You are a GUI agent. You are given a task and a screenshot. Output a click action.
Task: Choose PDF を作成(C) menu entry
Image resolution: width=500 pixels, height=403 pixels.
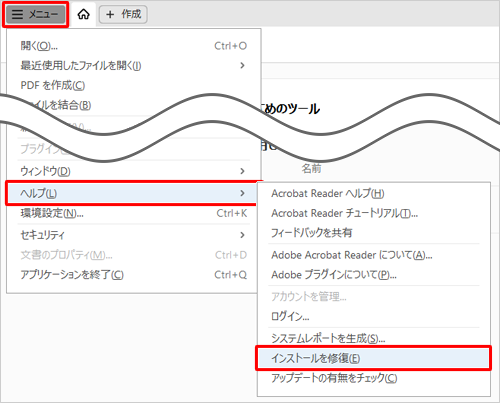pyautogui.click(x=133, y=85)
